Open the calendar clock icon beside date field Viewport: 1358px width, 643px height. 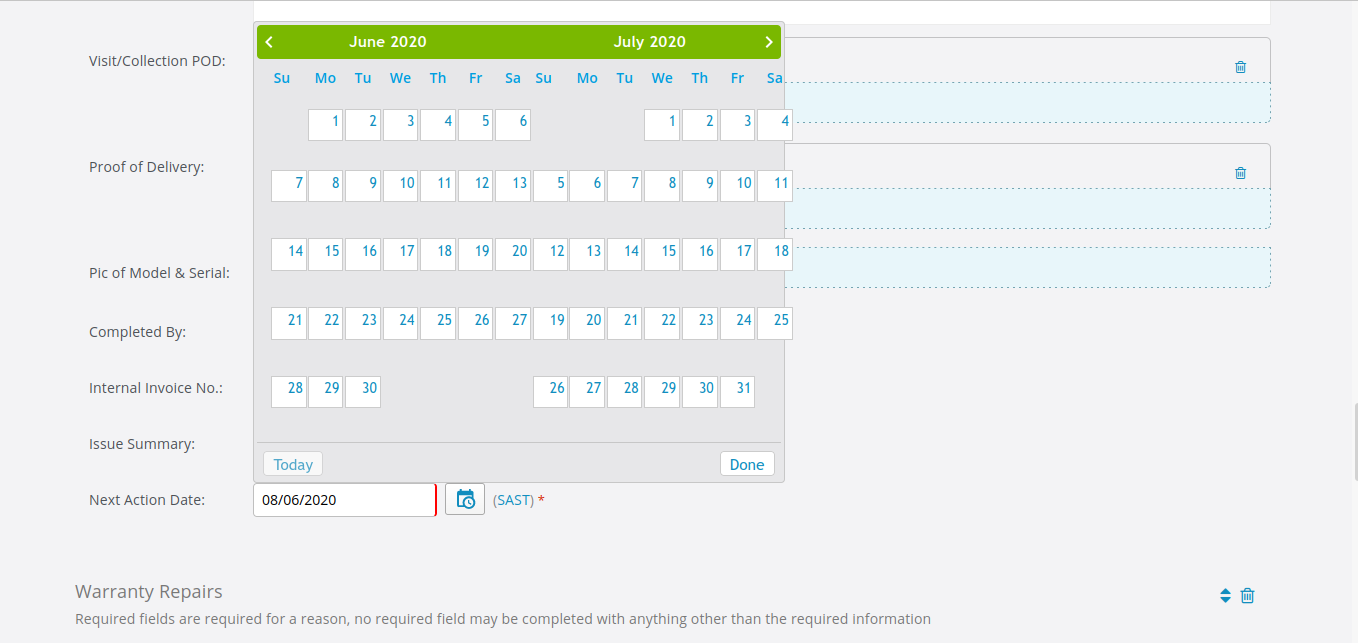[465, 499]
